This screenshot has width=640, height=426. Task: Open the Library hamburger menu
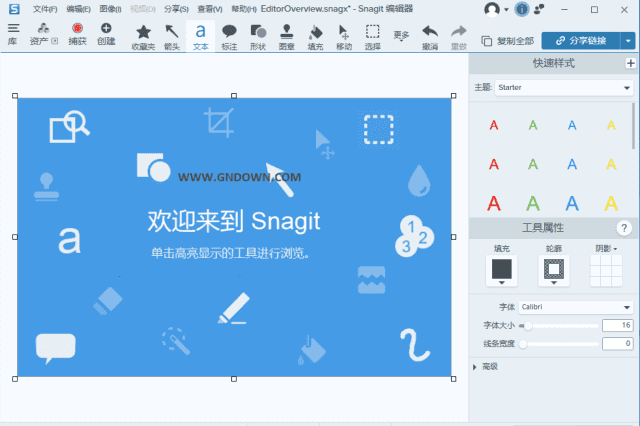pyautogui.click(x=13, y=33)
